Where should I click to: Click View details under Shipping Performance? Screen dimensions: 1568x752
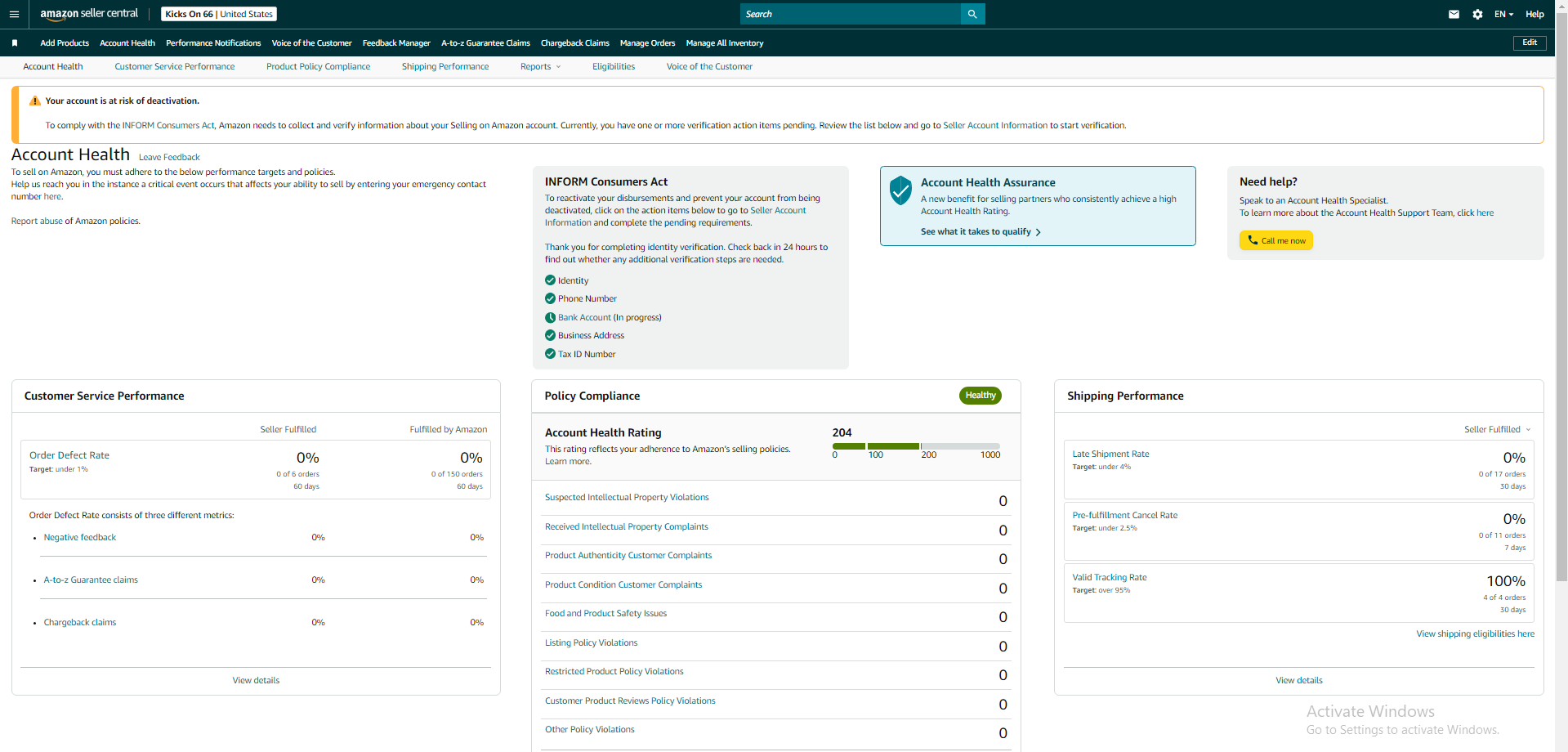coord(1299,680)
